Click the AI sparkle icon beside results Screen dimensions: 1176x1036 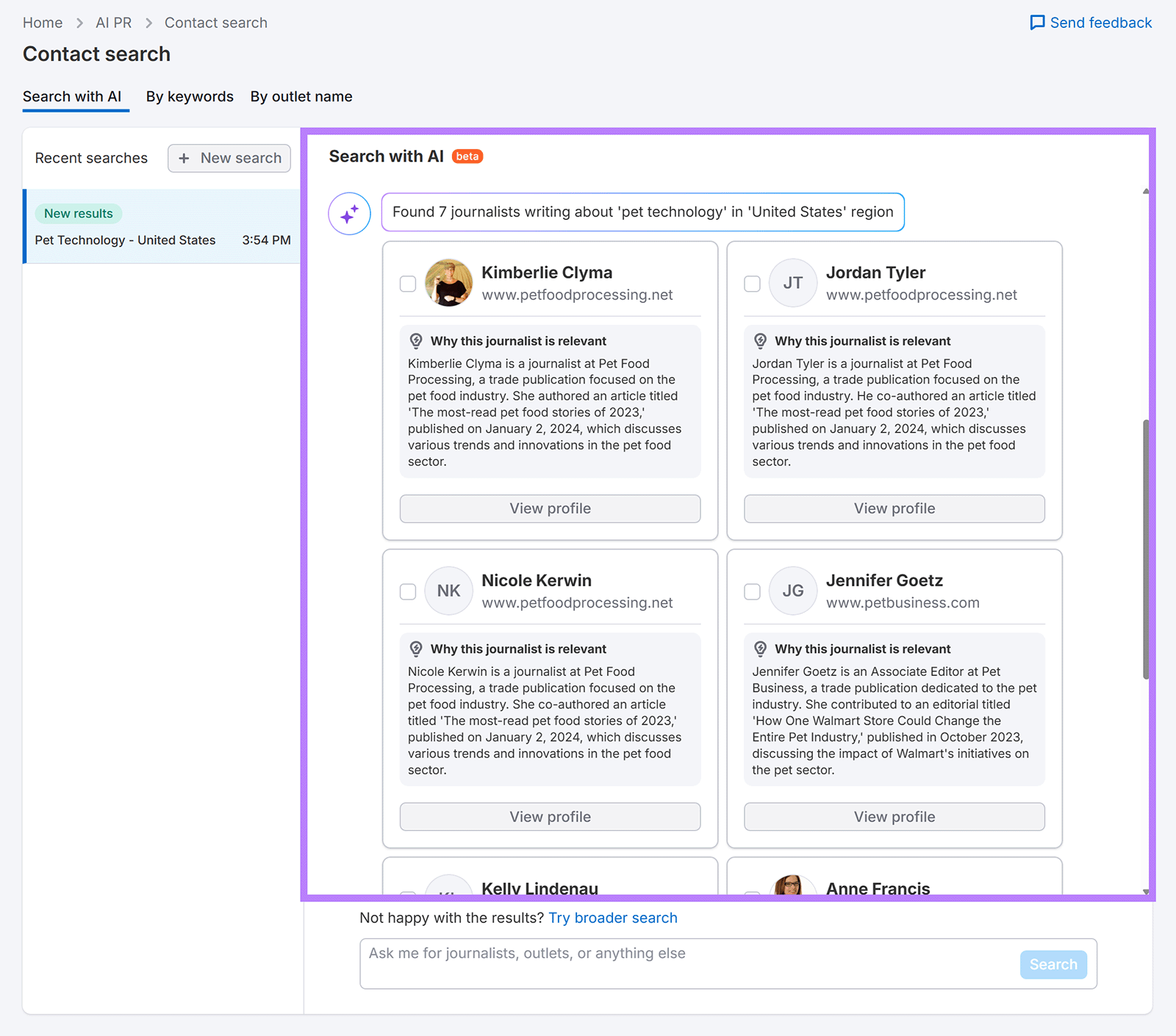click(x=349, y=214)
